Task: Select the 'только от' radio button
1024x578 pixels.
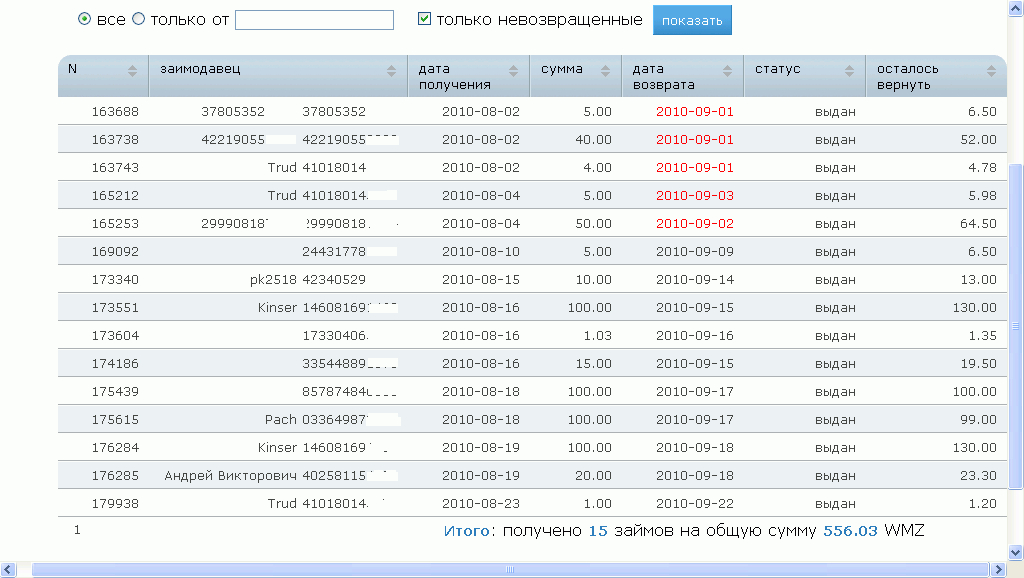Action: tap(139, 19)
